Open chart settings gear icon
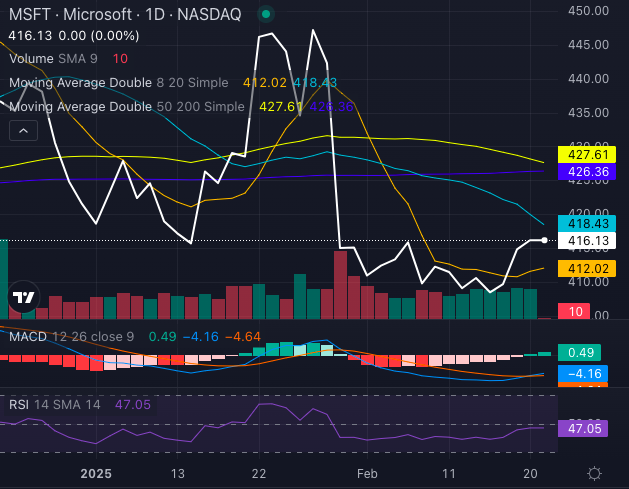This screenshot has height=489, width=629. [x=594, y=473]
